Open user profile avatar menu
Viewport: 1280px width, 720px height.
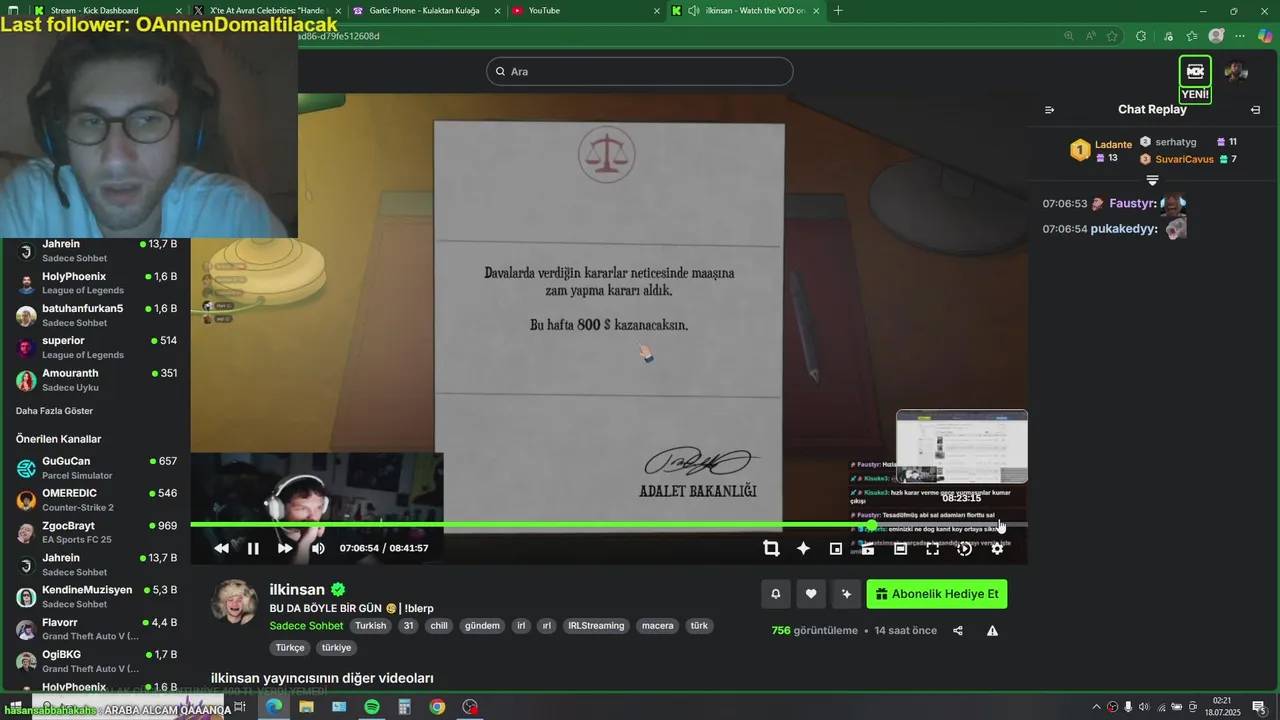[x=1237, y=72]
